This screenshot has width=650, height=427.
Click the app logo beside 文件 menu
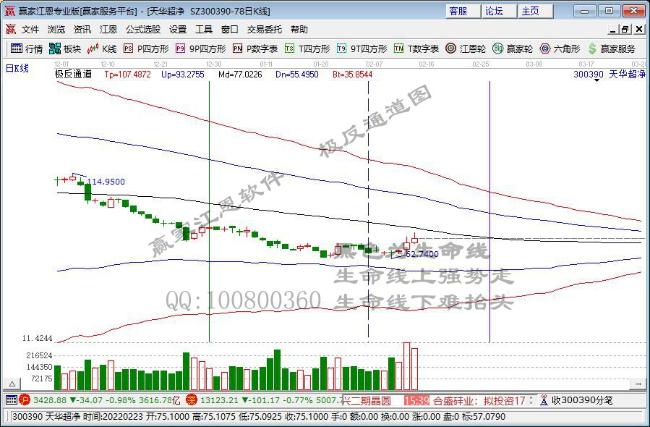tap(10, 29)
